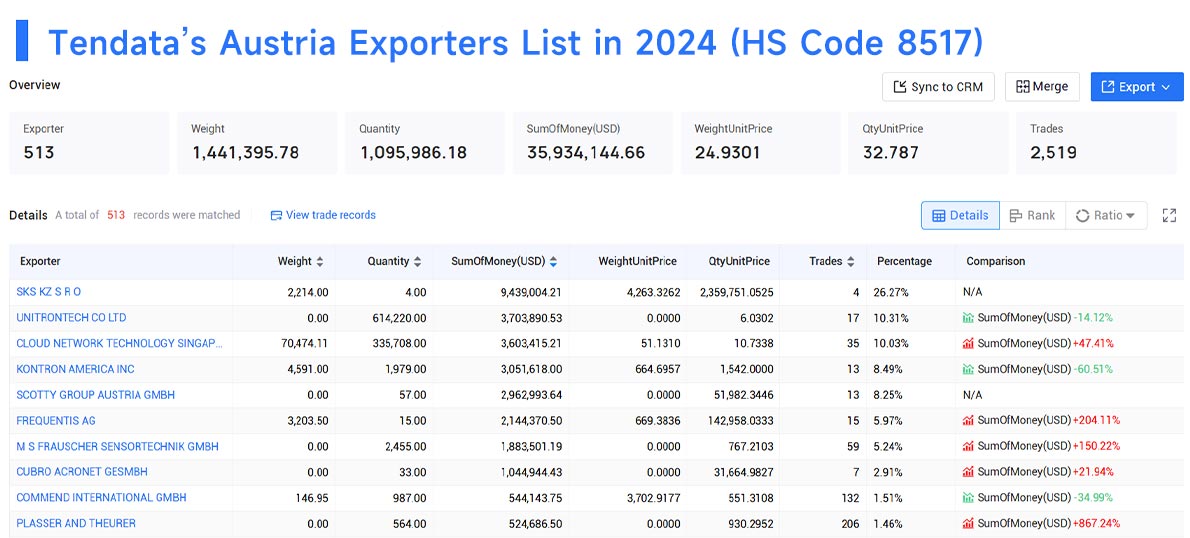The width and height of the screenshot is (1190, 538).
Task: Open exporter COMMEND INTERNATIONAL GMBH
Action: [x=101, y=498]
